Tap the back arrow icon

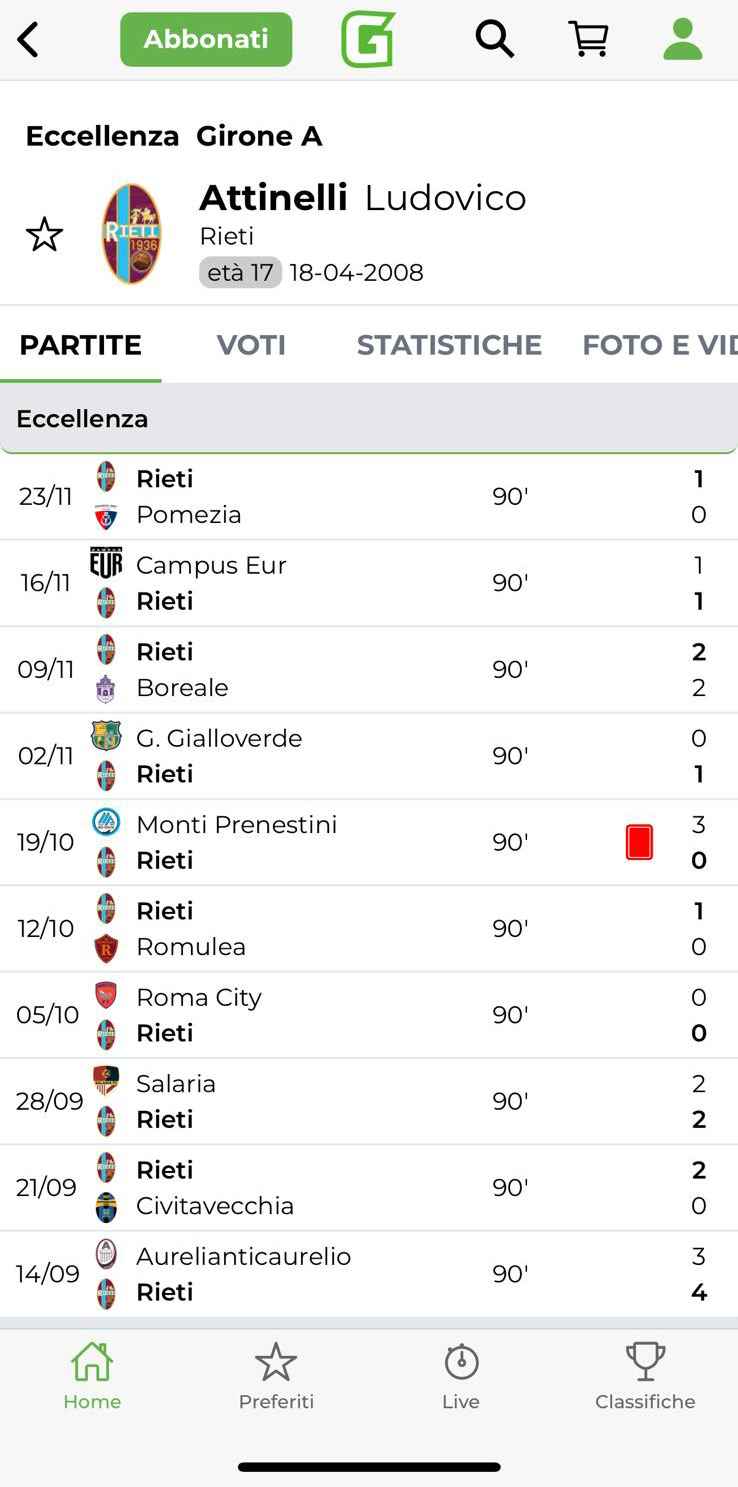[29, 40]
